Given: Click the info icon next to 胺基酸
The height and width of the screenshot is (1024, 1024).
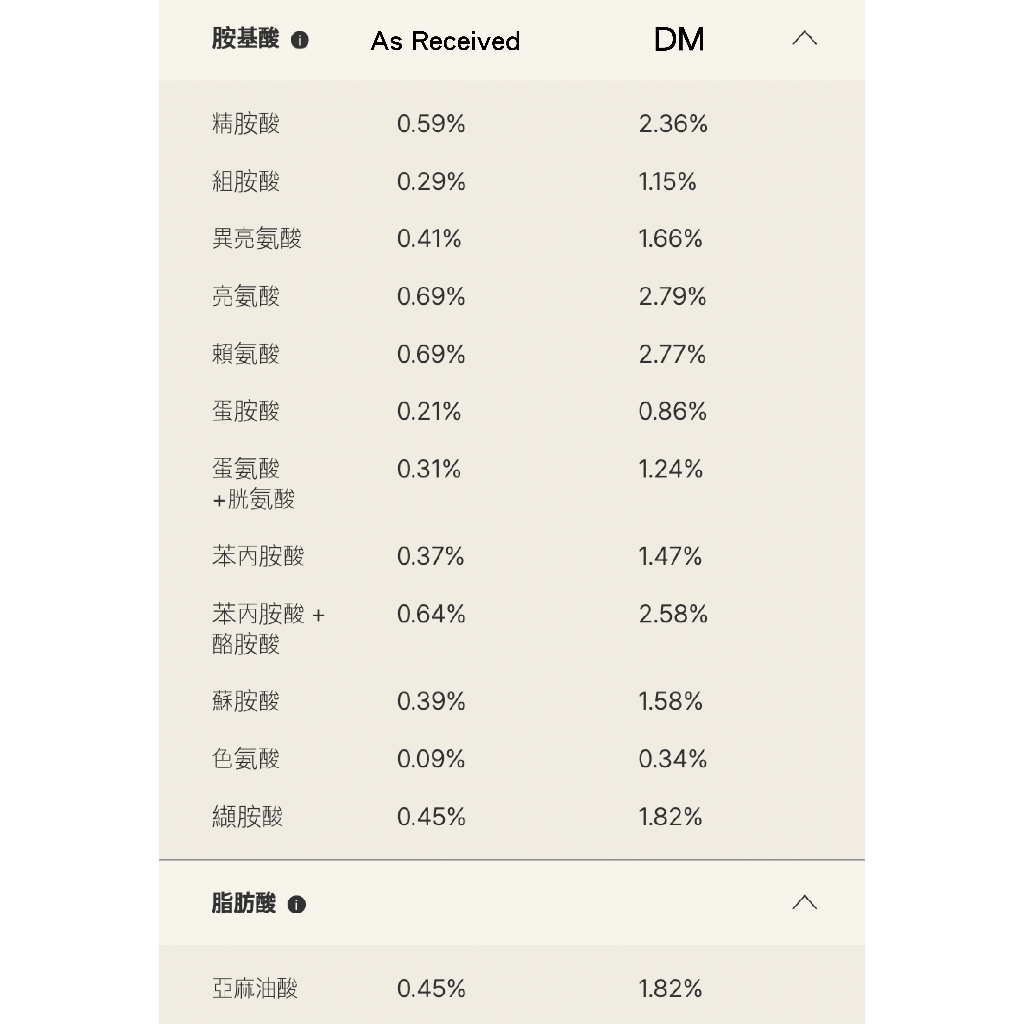Looking at the screenshot, I should 300,41.
